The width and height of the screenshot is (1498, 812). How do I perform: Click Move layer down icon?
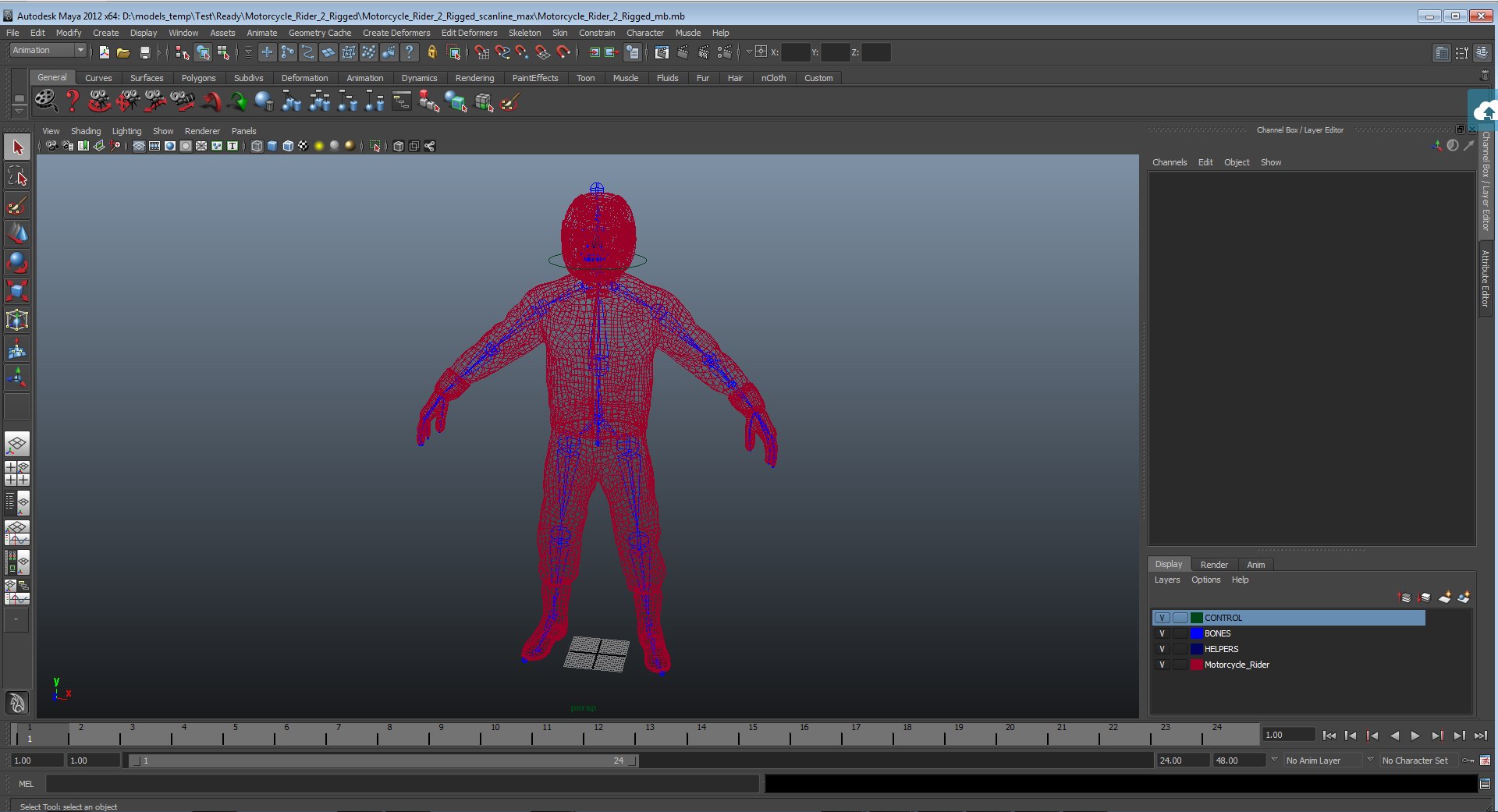tap(1425, 597)
